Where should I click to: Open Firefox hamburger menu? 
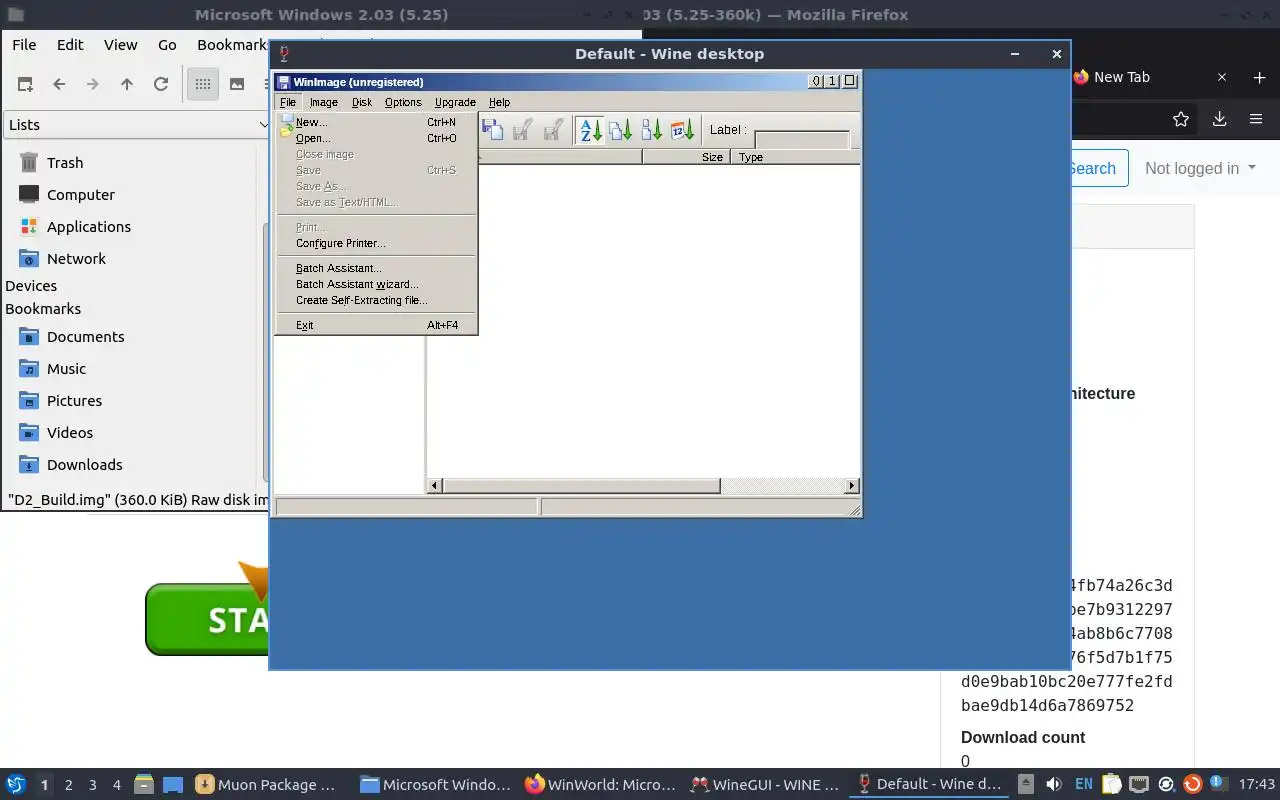[1256, 119]
